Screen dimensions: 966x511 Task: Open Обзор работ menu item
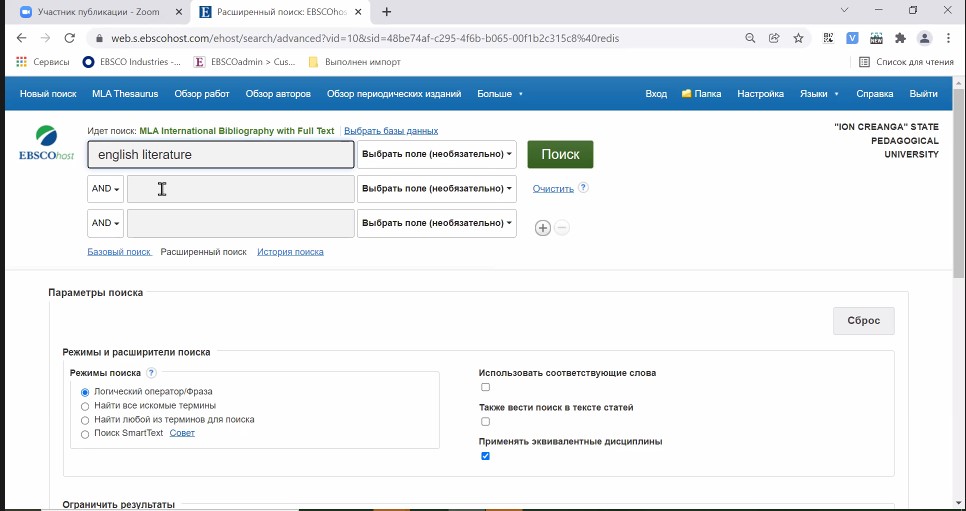click(x=201, y=94)
